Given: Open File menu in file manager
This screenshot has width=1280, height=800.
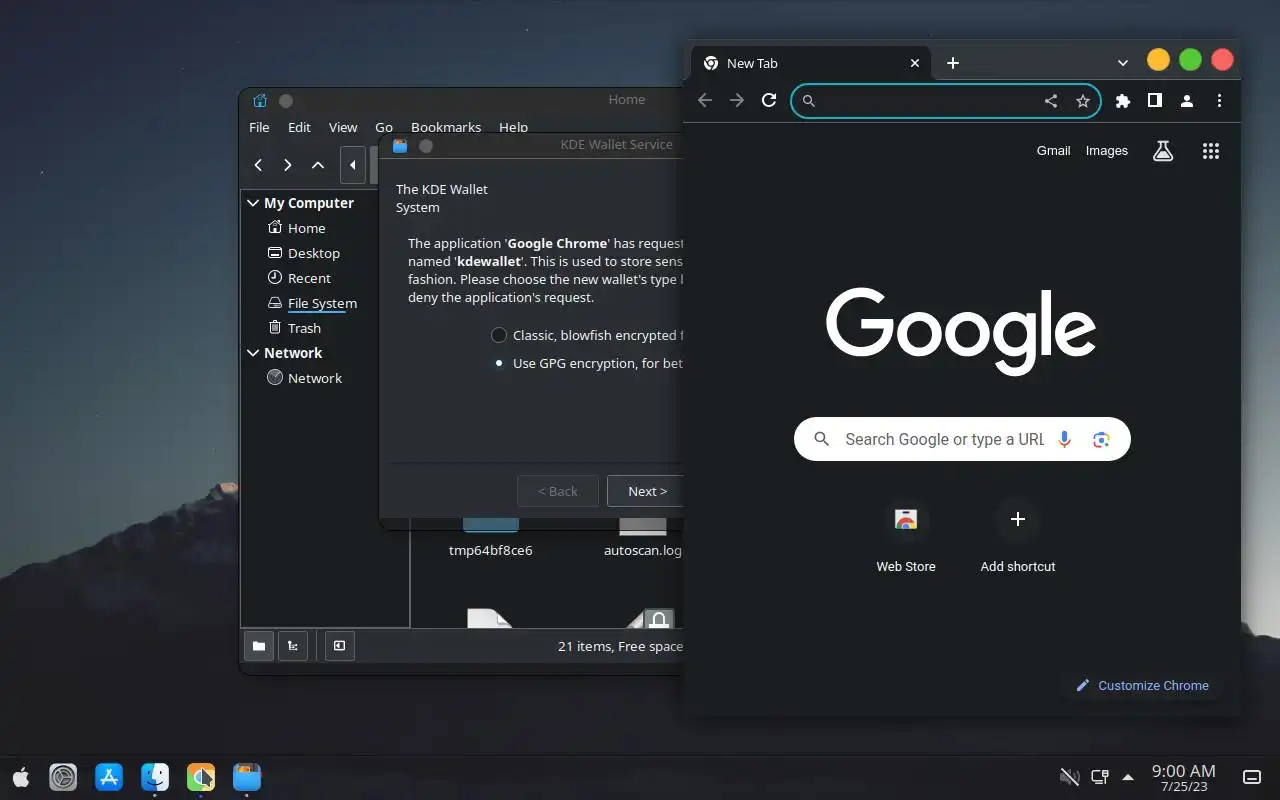Looking at the screenshot, I should point(259,127).
